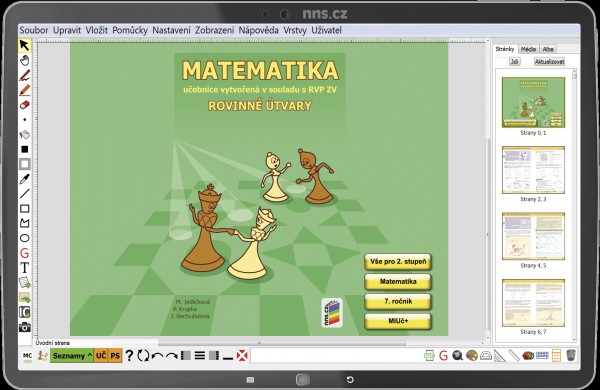
Task: Select the ellipse shape tool
Action: [24, 238]
